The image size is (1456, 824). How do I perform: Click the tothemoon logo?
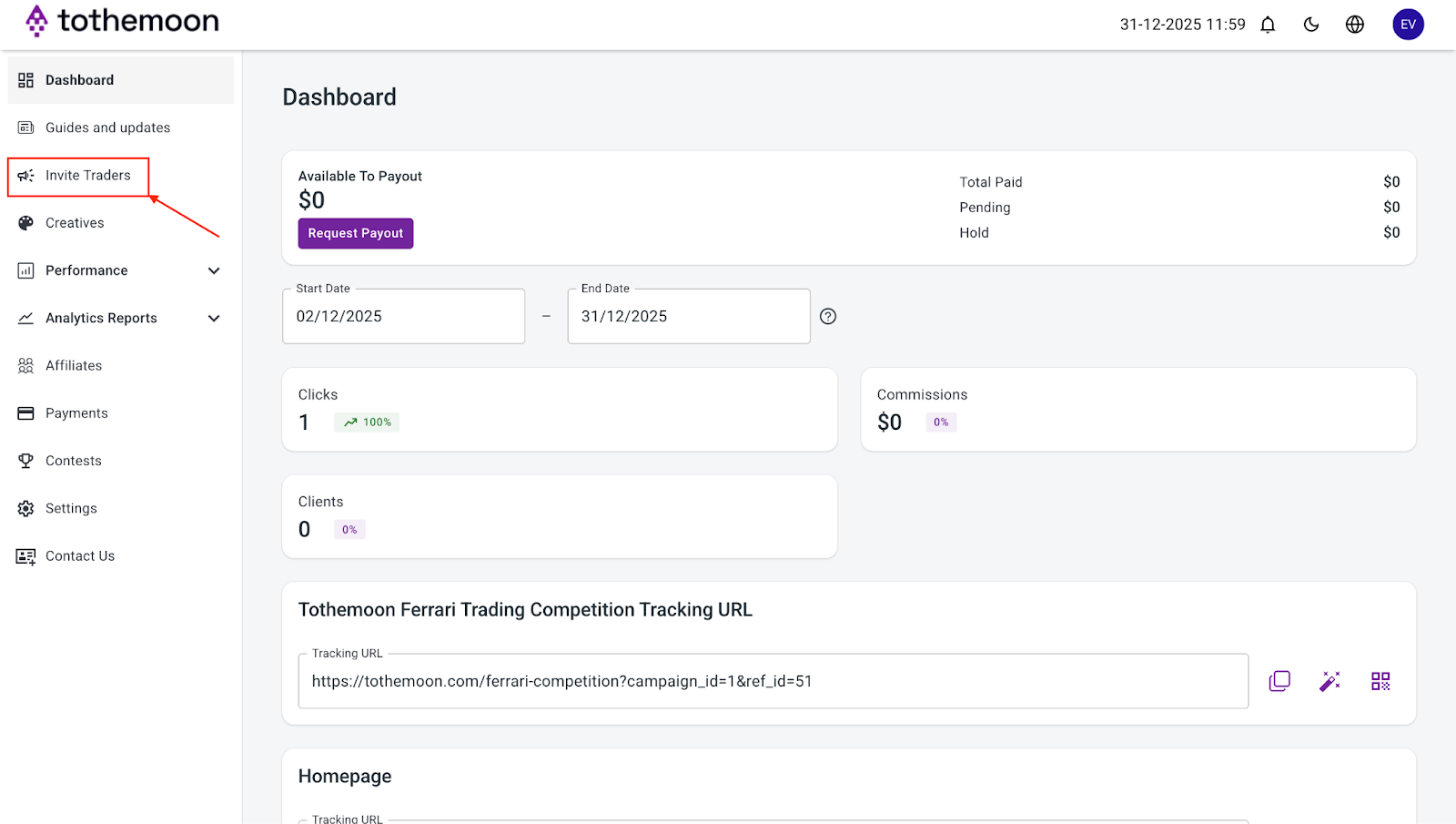coord(122,20)
